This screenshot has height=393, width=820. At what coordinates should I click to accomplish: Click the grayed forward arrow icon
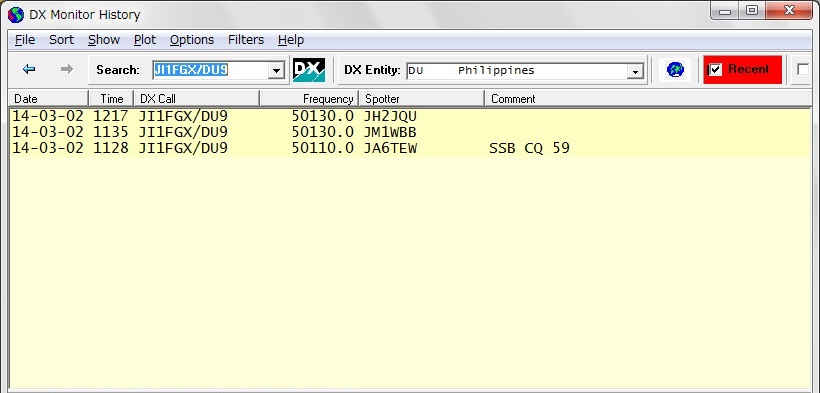[x=66, y=69]
